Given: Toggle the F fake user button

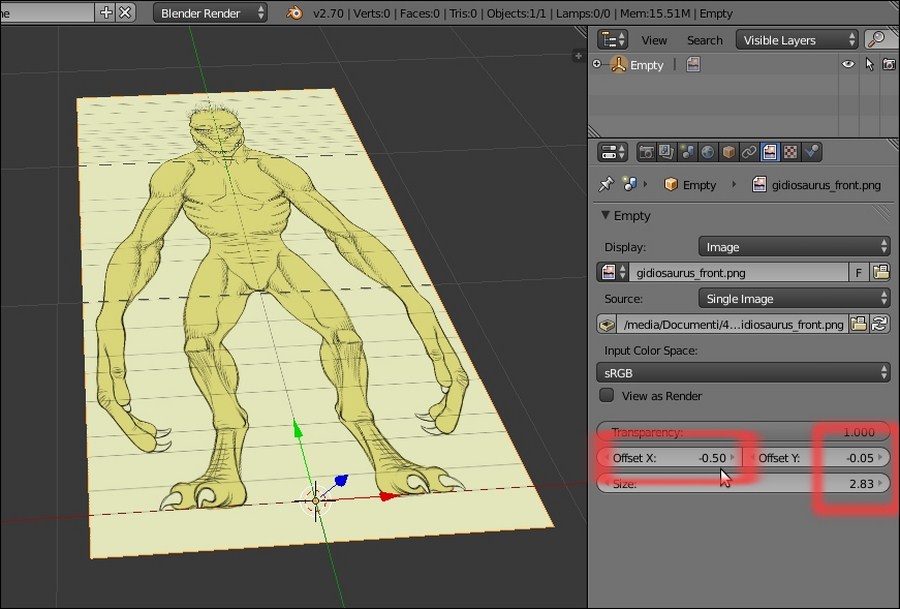Looking at the screenshot, I should (859, 272).
